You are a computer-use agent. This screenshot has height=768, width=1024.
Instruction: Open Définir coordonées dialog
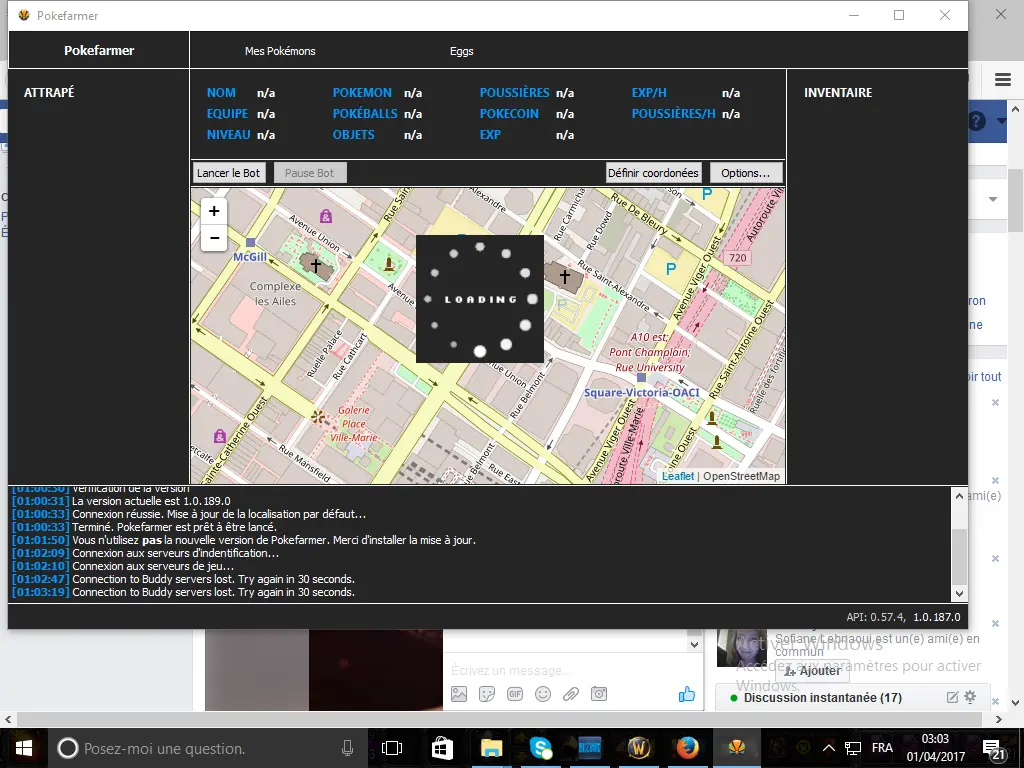(653, 173)
